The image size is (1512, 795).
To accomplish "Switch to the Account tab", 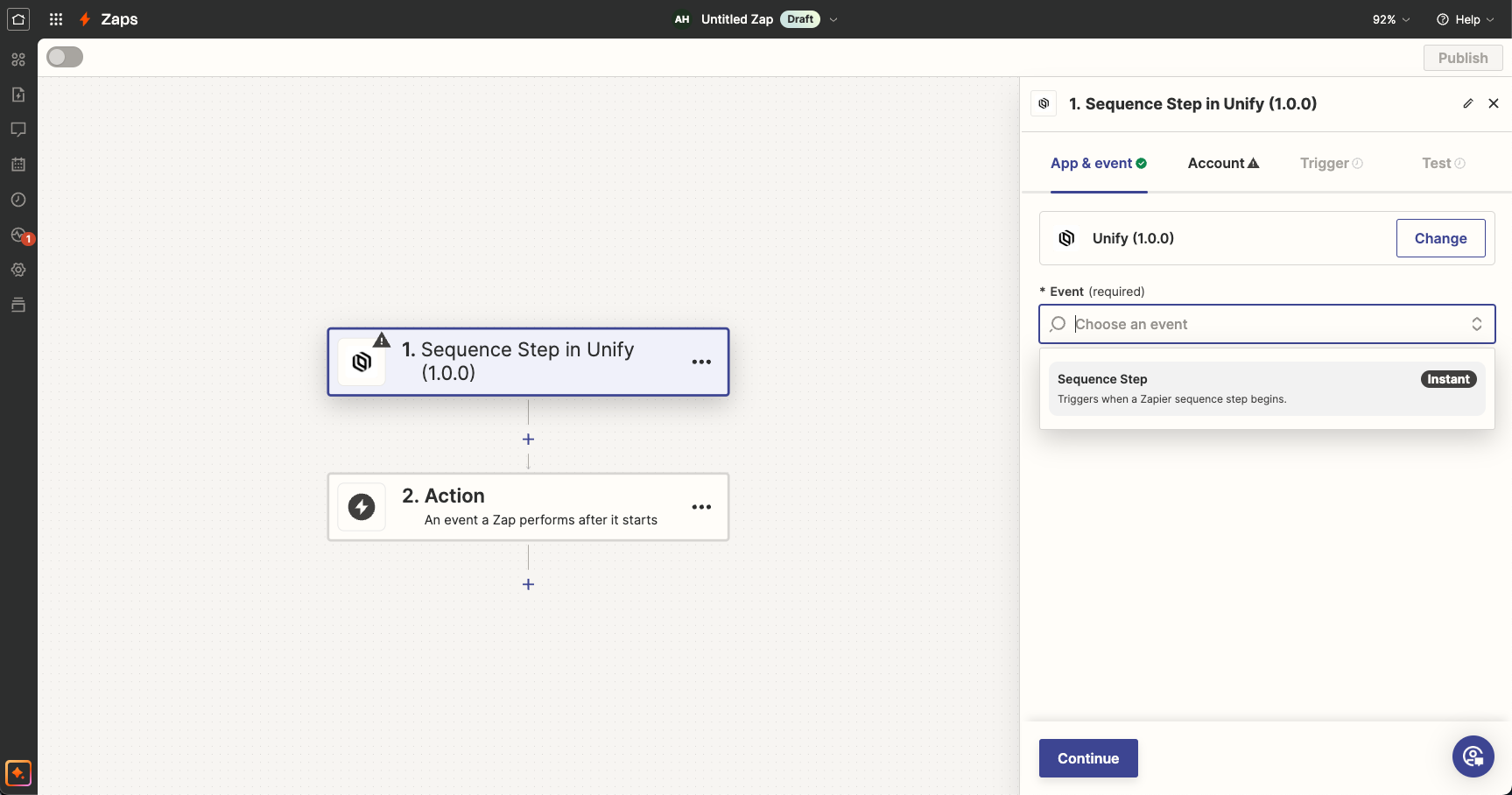I will pyautogui.click(x=1222, y=163).
